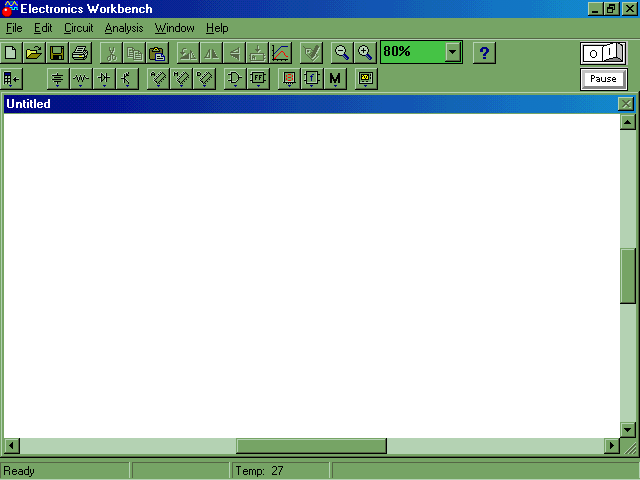Open the Logic Gates parts bin
The height and width of the screenshot is (480, 640).
[x=235, y=79]
